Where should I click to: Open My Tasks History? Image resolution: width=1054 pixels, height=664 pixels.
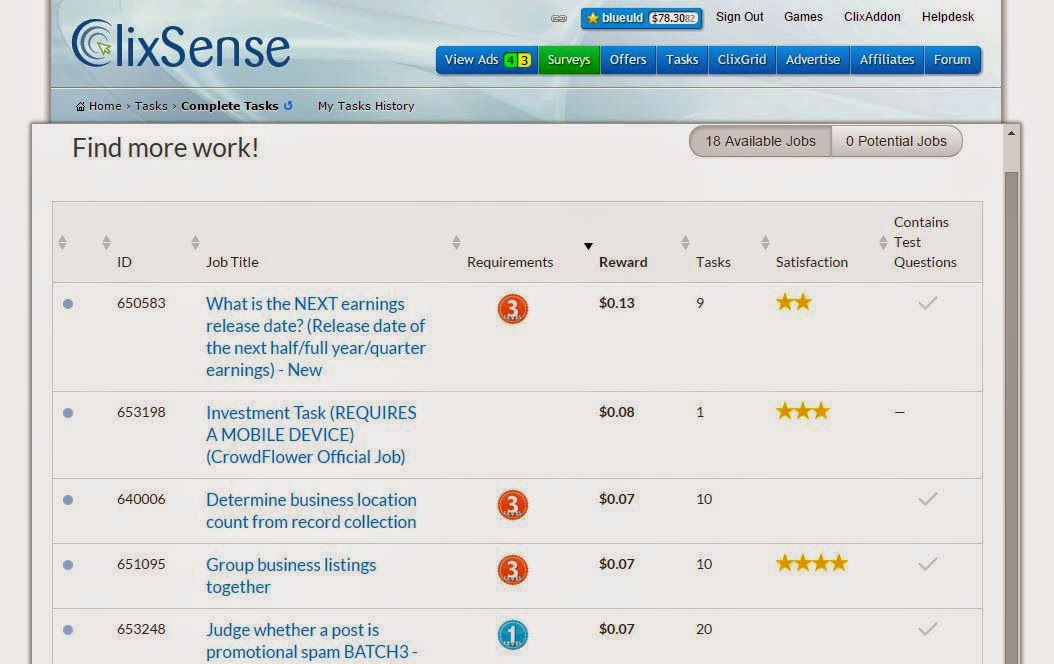pyautogui.click(x=366, y=106)
